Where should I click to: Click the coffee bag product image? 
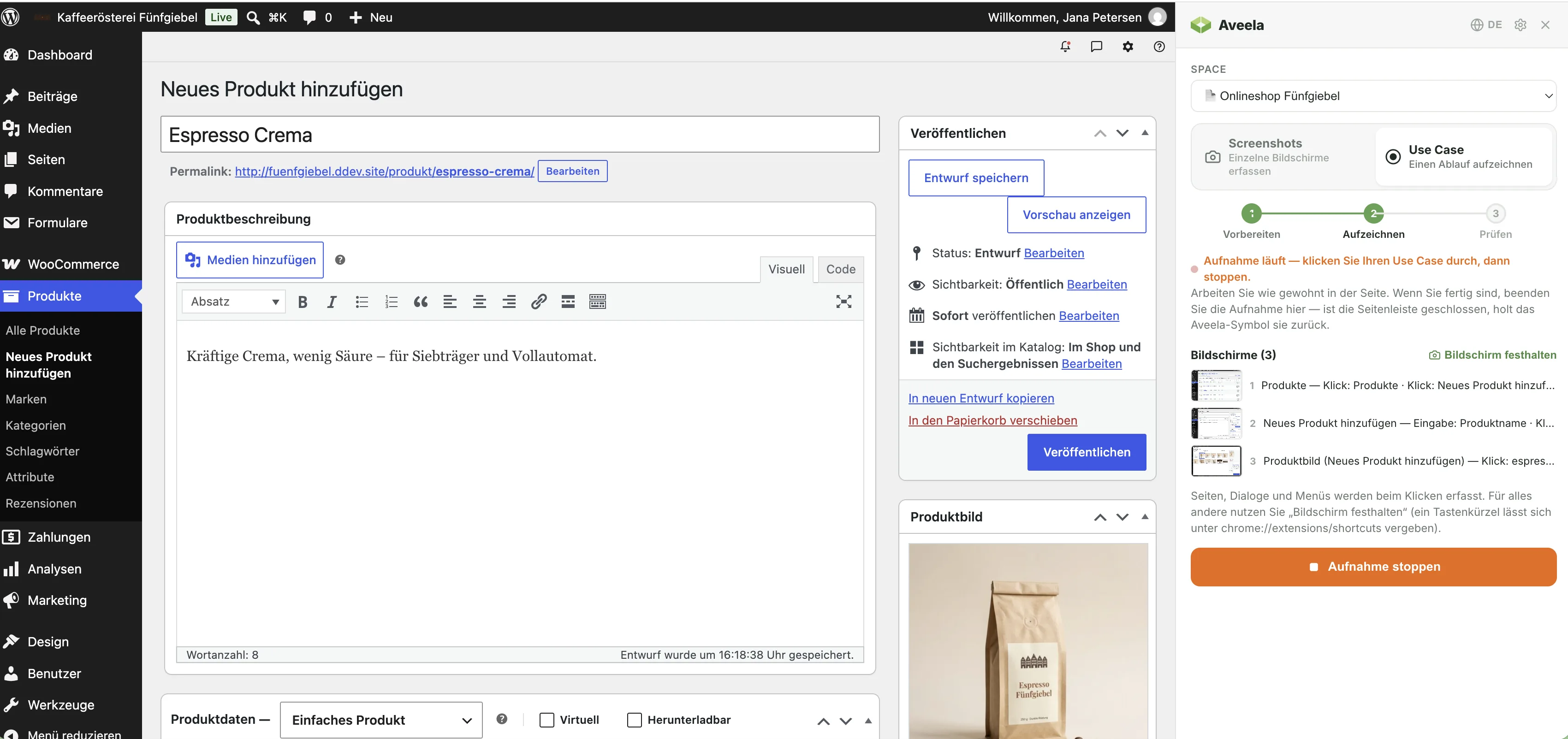click(x=1028, y=641)
